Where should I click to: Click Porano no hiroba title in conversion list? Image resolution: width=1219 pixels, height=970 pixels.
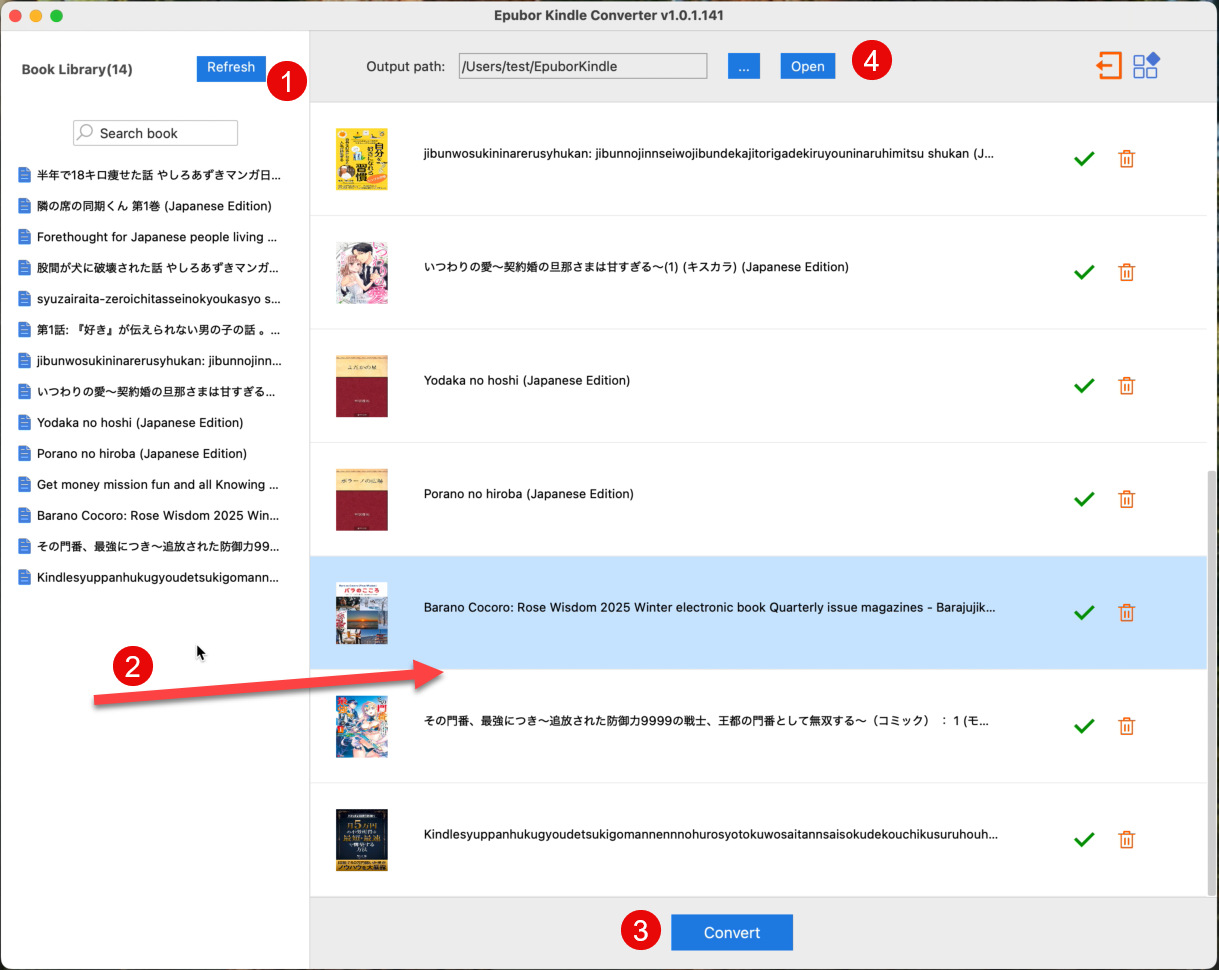pyautogui.click(x=529, y=494)
